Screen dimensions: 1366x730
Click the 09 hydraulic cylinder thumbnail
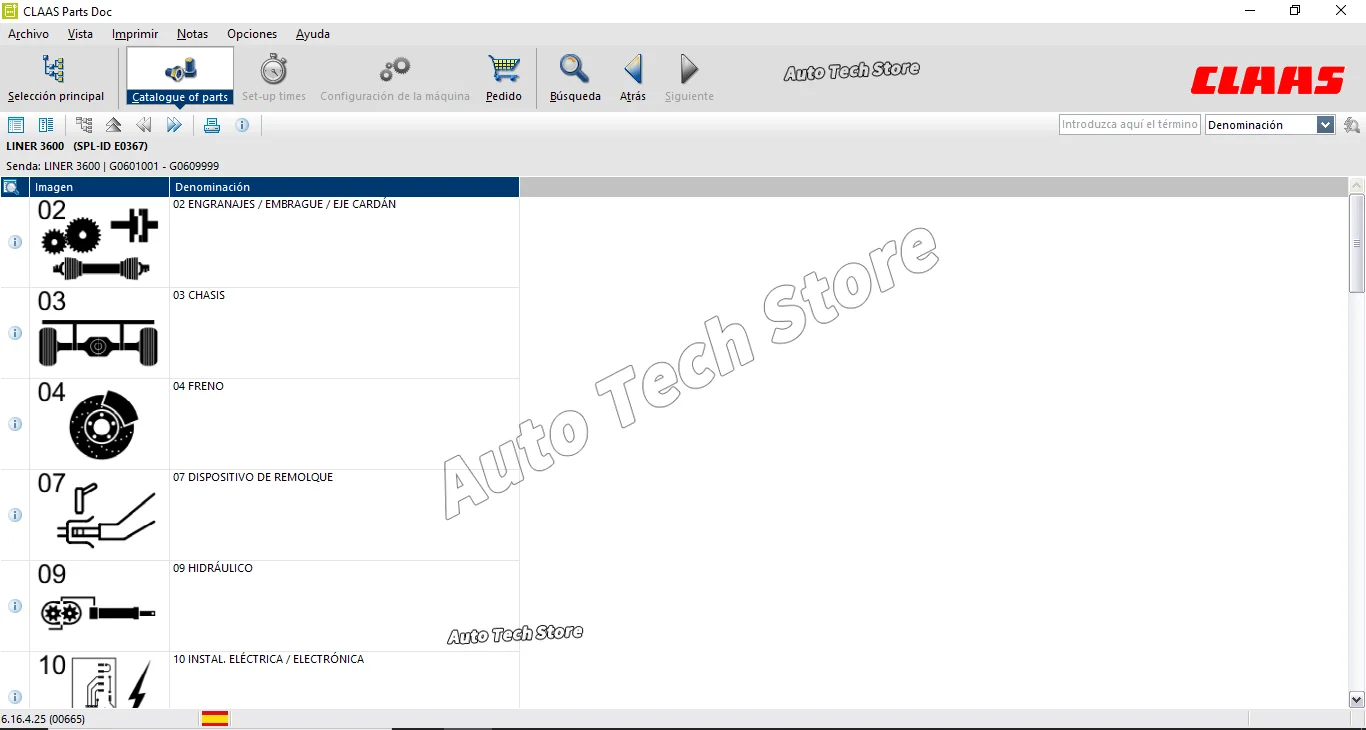[99, 605]
